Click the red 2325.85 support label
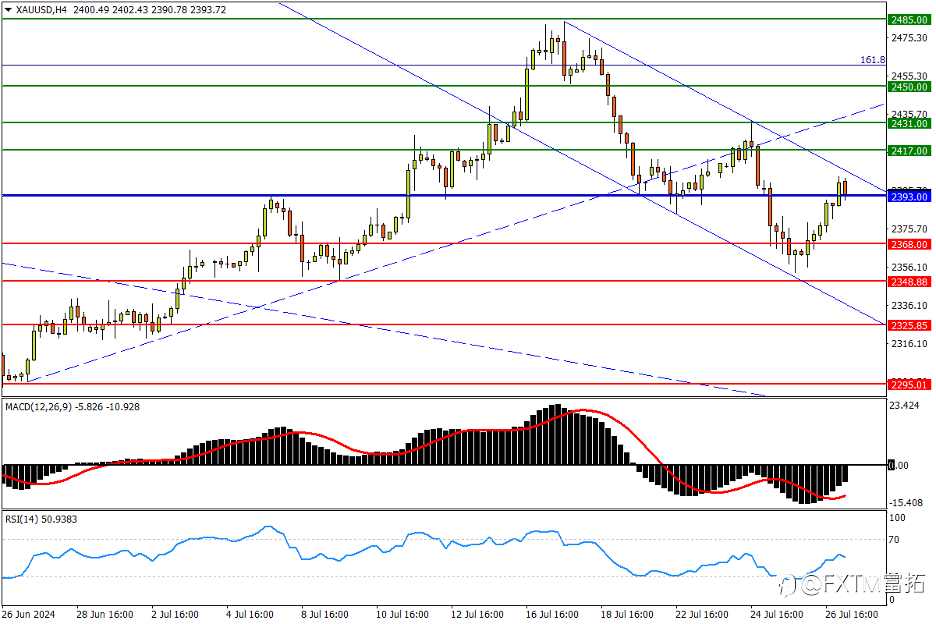This screenshot has height=624, width=936. 909,325
